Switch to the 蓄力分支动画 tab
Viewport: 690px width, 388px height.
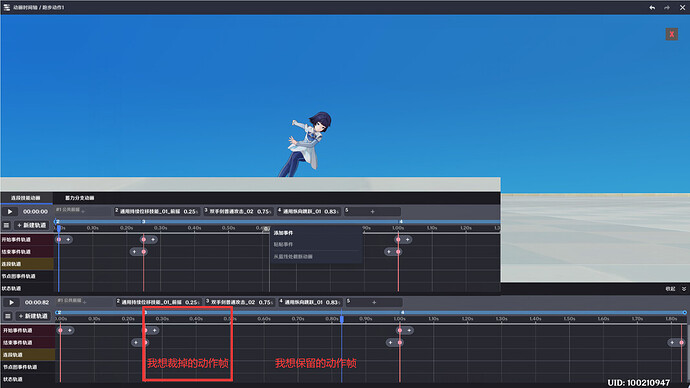click(x=80, y=198)
